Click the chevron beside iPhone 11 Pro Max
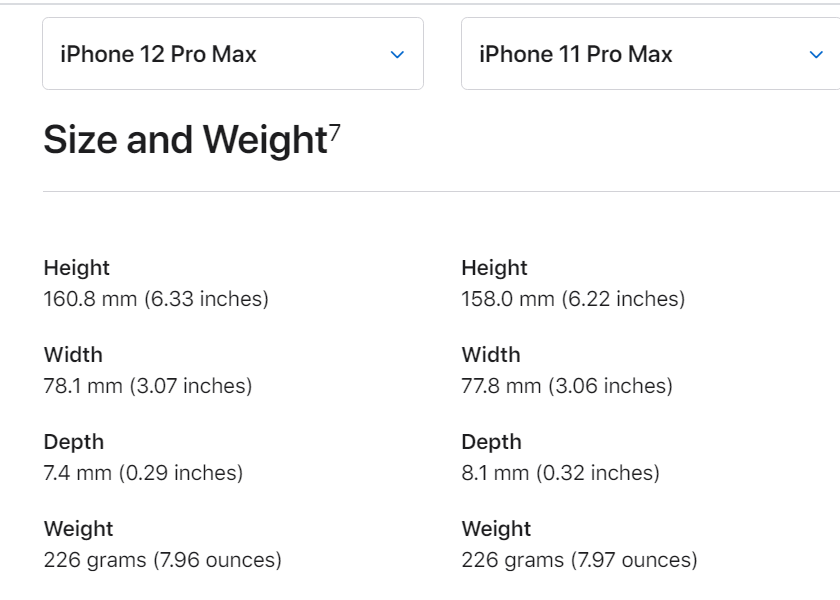The height and width of the screenshot is (600, 840). pyautogui.click(x=816, y=54)
